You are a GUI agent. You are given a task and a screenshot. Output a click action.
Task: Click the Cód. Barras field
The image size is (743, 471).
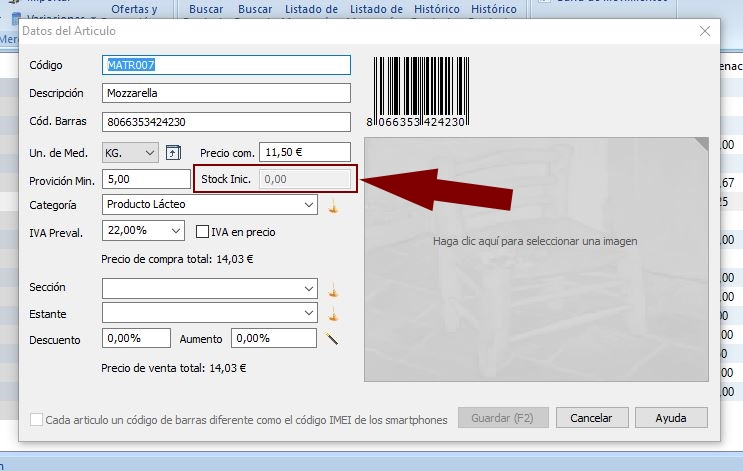[226, 122]
